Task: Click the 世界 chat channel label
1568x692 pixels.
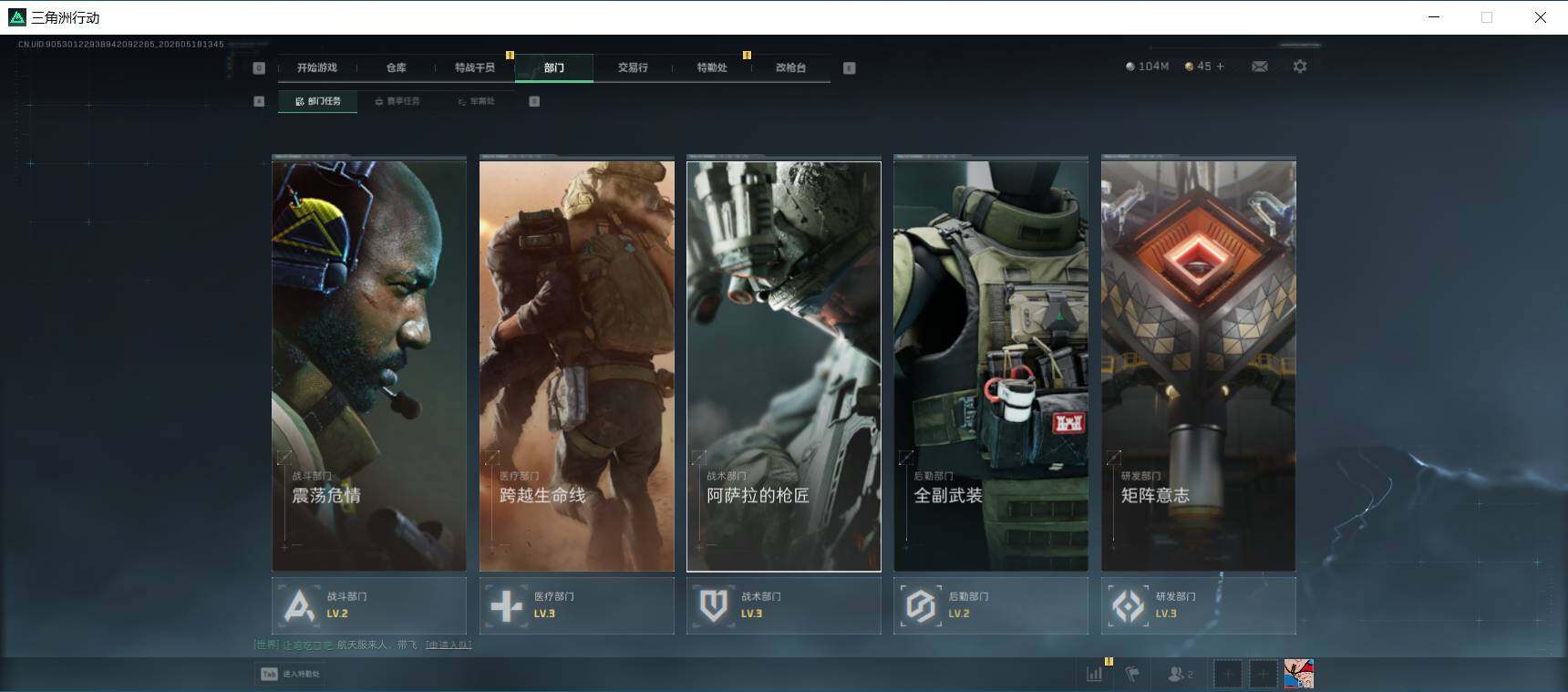Action: coord(267,645)
